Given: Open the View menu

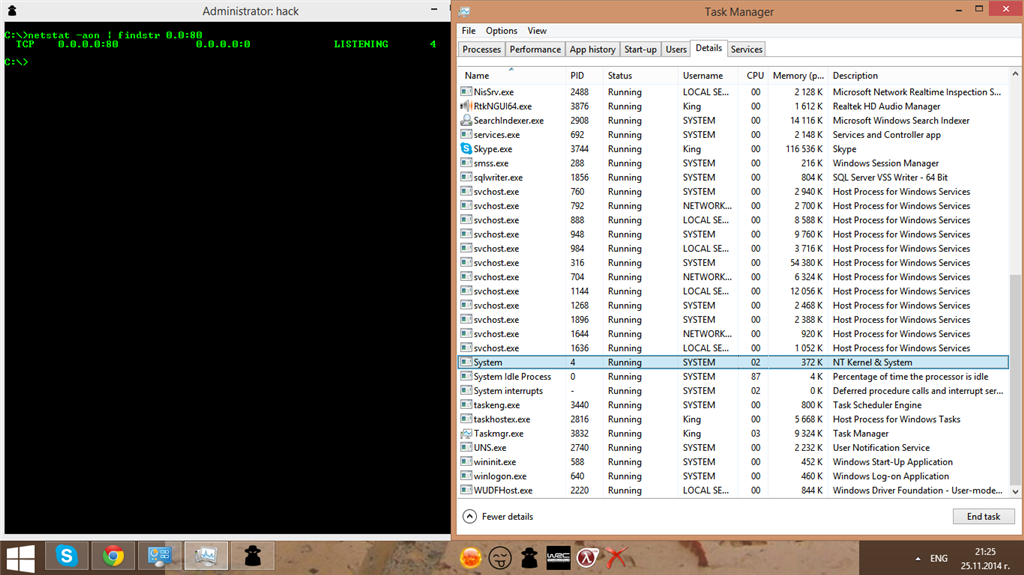Looking at the screenshot, I should 537,31.
